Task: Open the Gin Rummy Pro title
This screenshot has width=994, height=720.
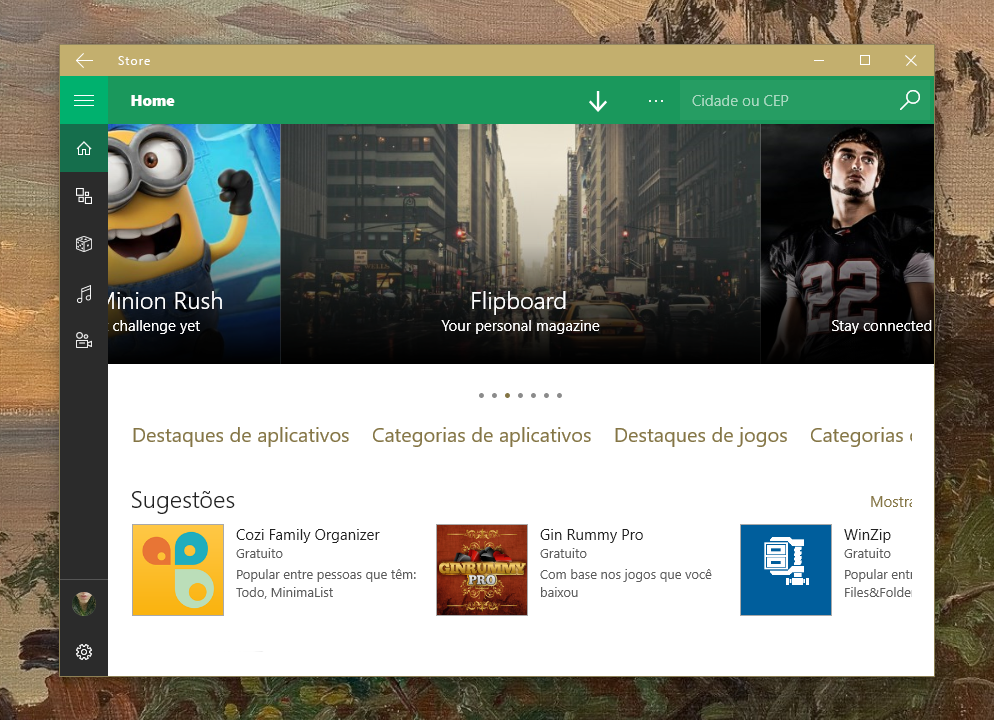Action: tap(591, 535)
